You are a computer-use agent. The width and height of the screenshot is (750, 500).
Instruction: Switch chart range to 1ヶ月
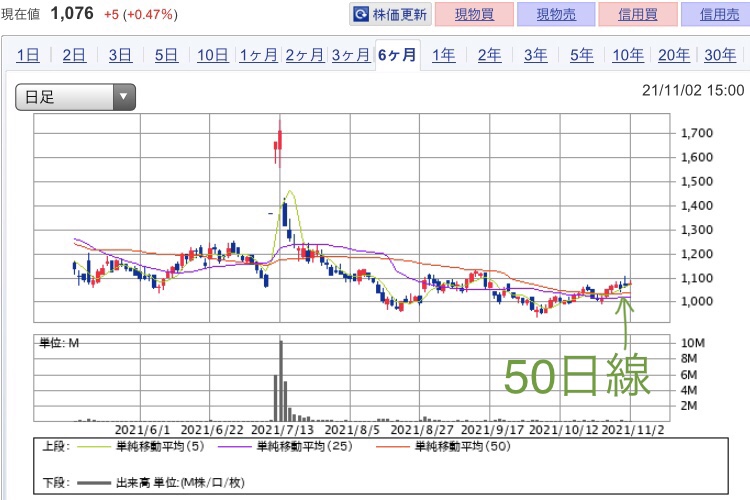click(x=258, y=55)
